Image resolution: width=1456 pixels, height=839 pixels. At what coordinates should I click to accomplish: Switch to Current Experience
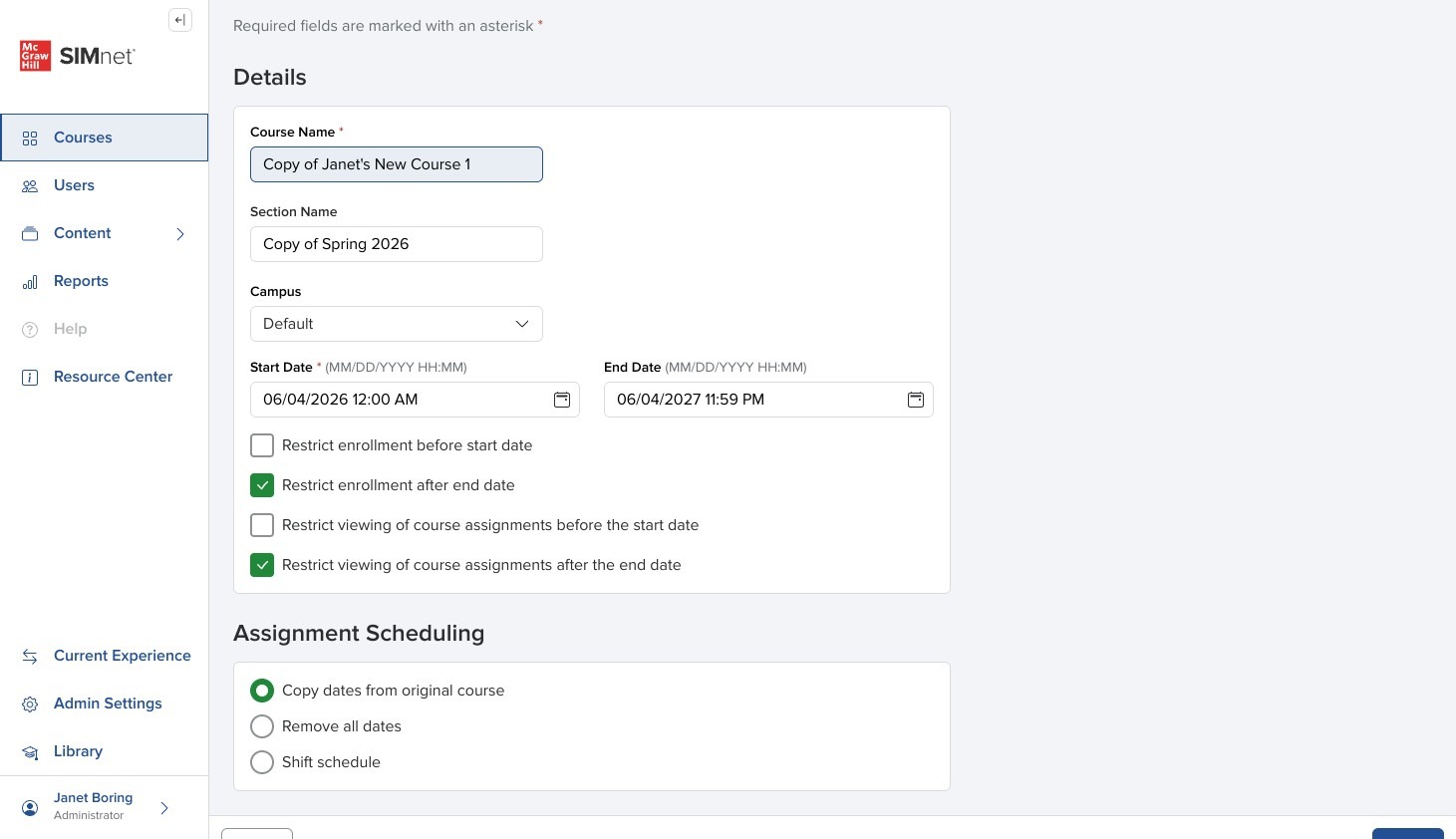105,656
